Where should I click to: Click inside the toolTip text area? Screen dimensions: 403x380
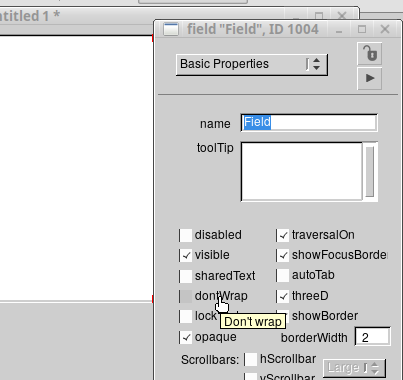pyautogui.click(x=302, y=171)
